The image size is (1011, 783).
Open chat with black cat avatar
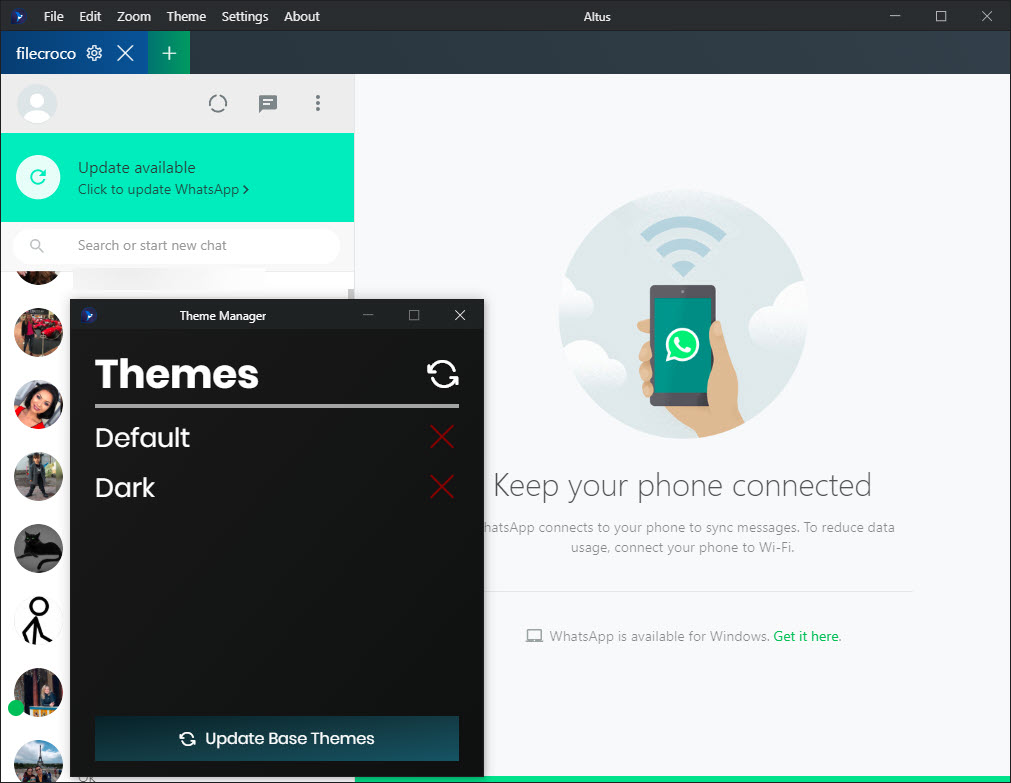(38, 548)
